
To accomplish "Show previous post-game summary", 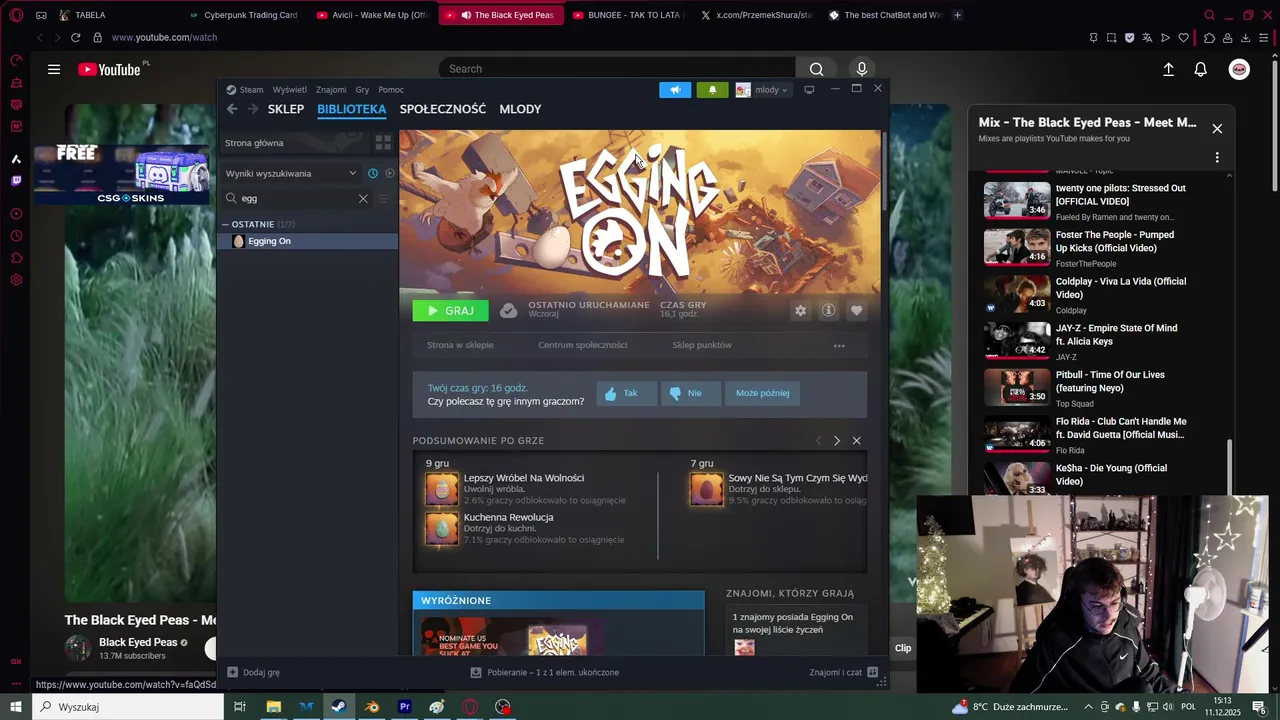I will pyautogui.click(x=818, y=441).
